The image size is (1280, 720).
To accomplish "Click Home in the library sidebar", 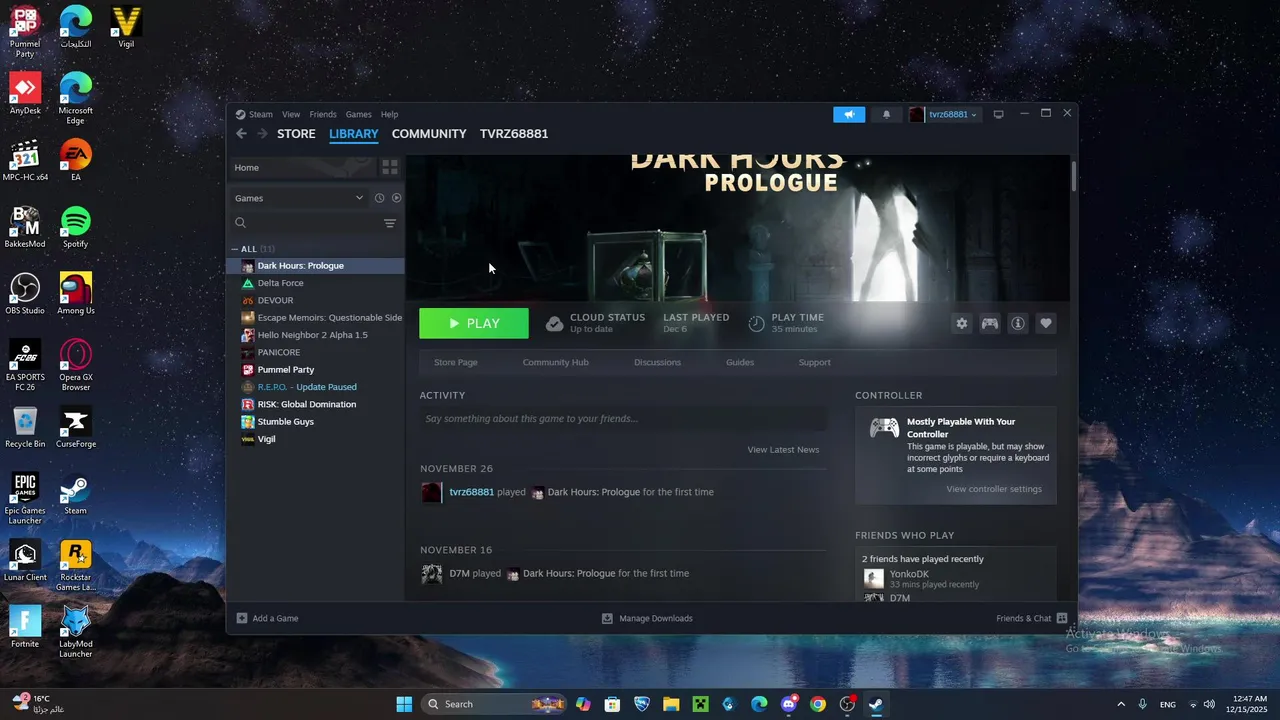I will click(303, 167).
